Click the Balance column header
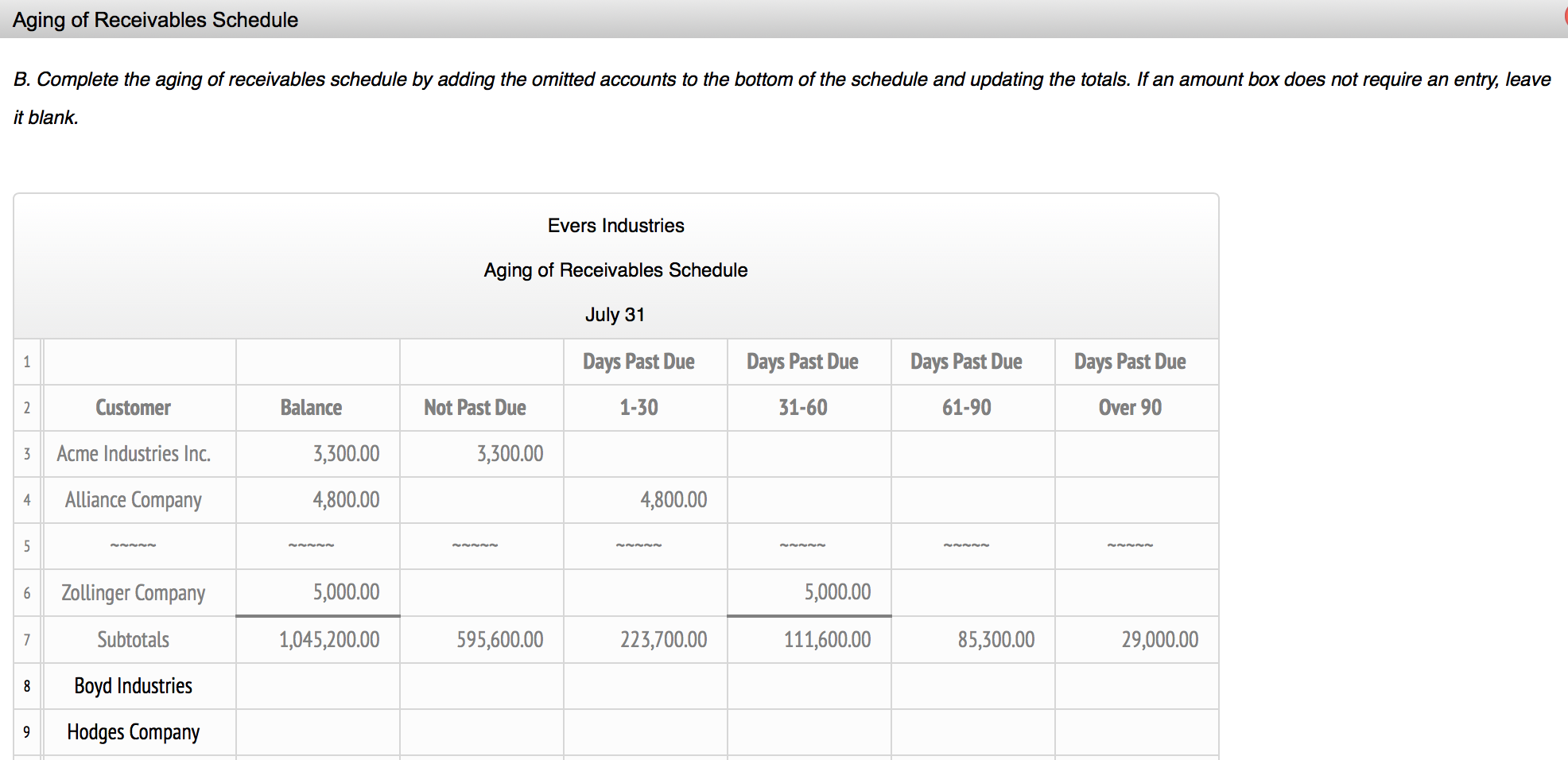Image resolution: width=1568 pixels, height=760 pixels. coord(312,408)
